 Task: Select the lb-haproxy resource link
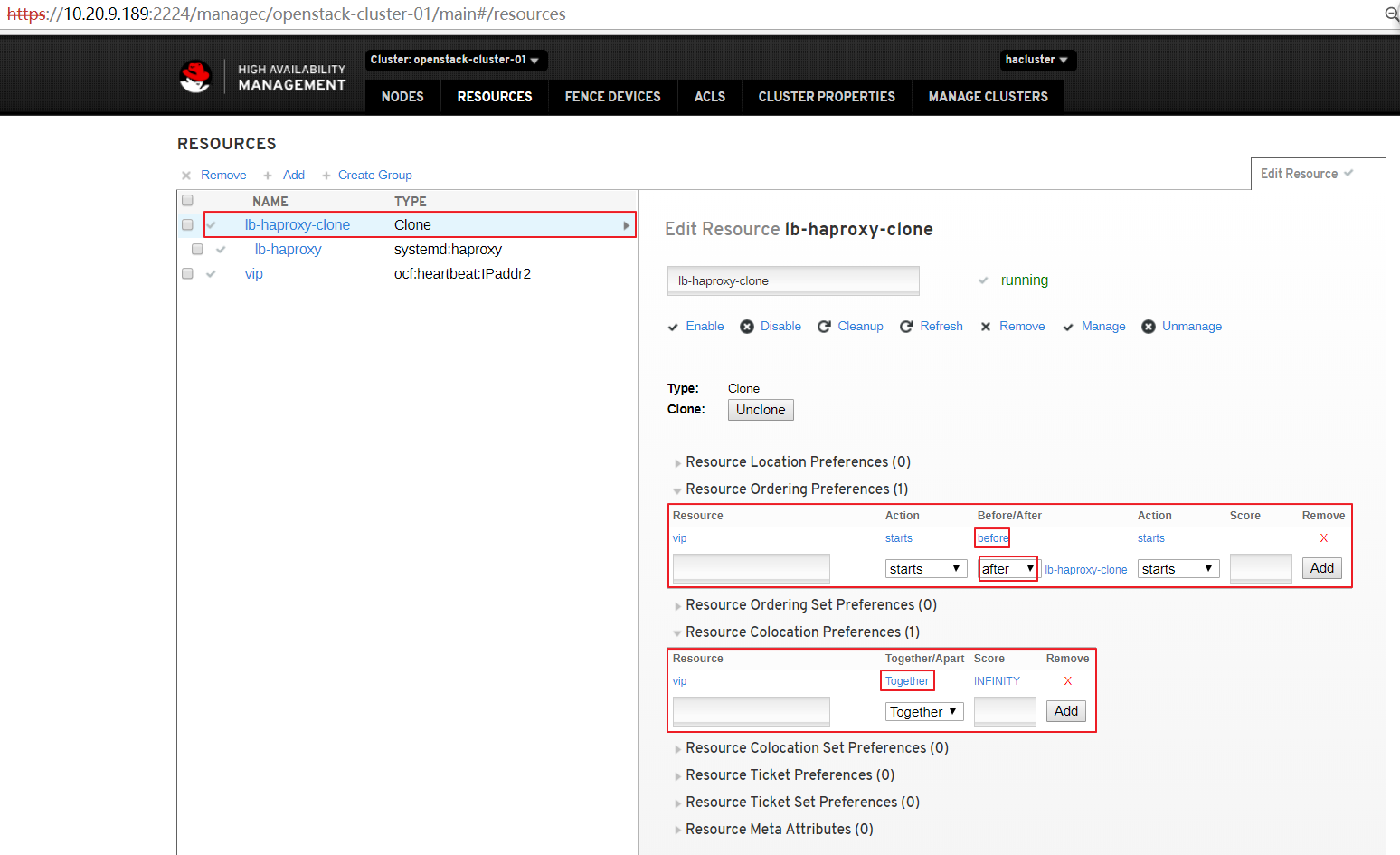click(288, 250)
